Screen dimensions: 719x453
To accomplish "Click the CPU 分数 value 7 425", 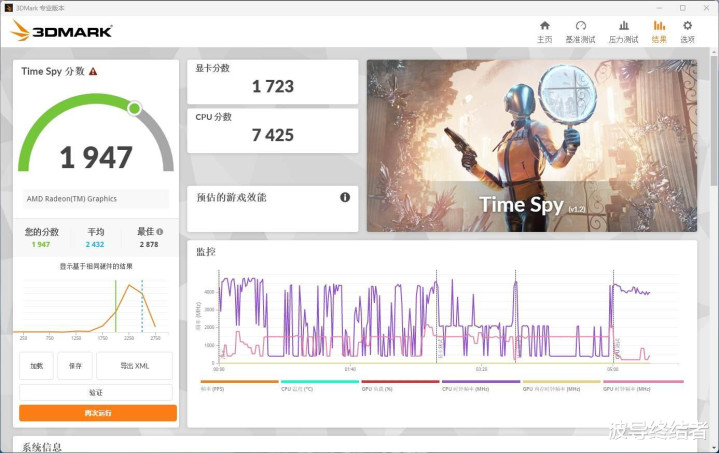I will 273,135.
